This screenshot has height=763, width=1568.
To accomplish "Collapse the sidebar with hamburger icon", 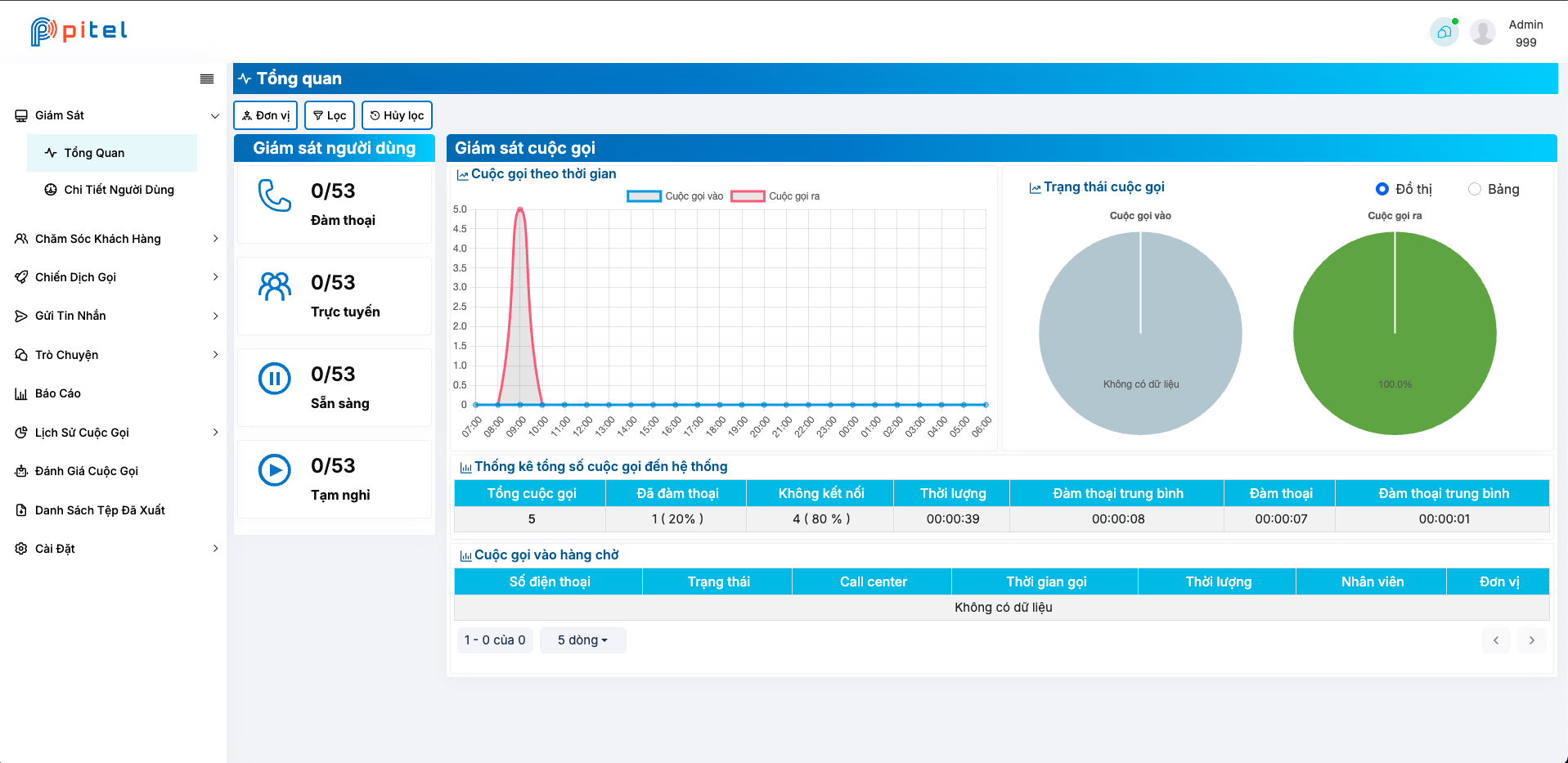I will tap(207, 79).
